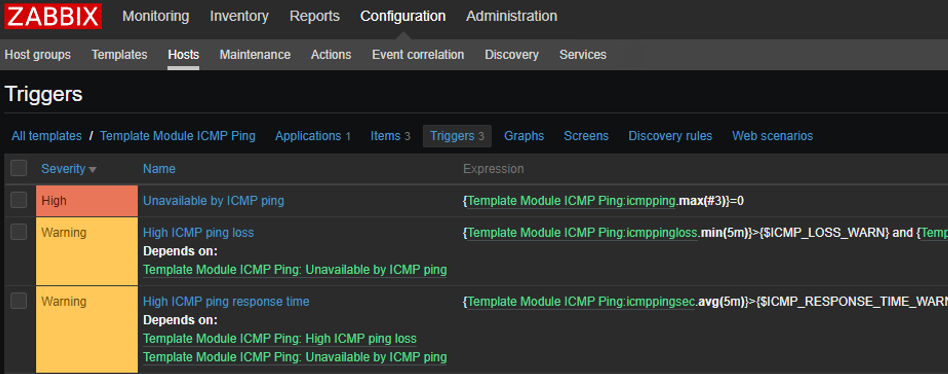Click Depends on label under ping loss
Screen dimensions: 948x374
pyautogui.click(x=180, y=251)
